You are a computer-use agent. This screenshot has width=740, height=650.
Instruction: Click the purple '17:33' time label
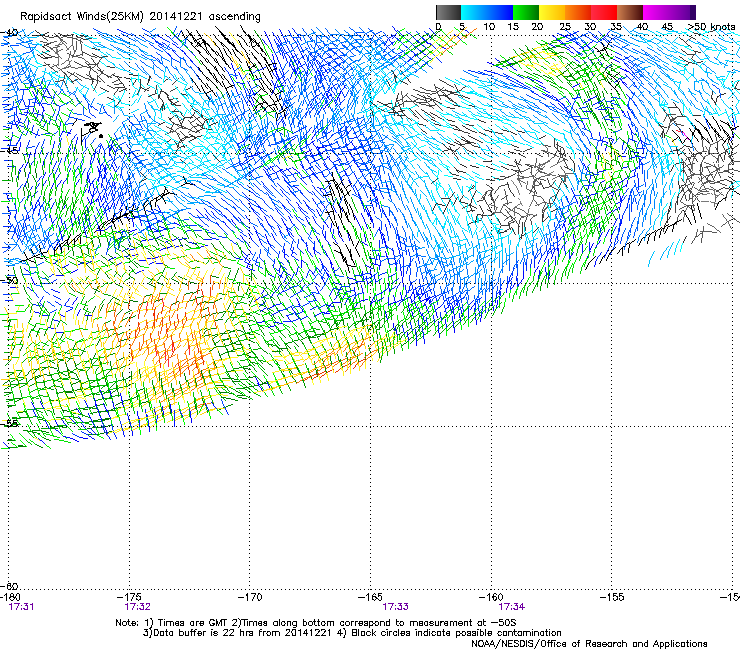395,607
